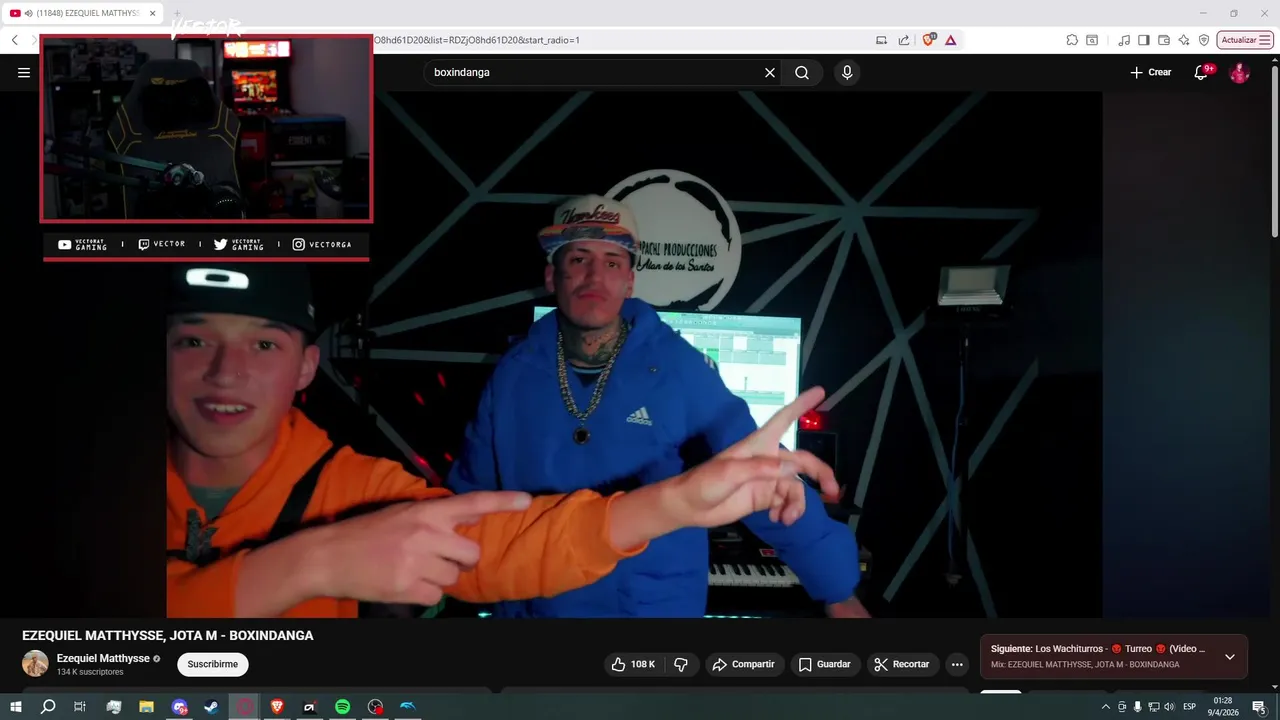The height and width of the screenshot is (720, 1280).
Task: Open the YouTube hamburger guide menu
Action: coord(24,72)
